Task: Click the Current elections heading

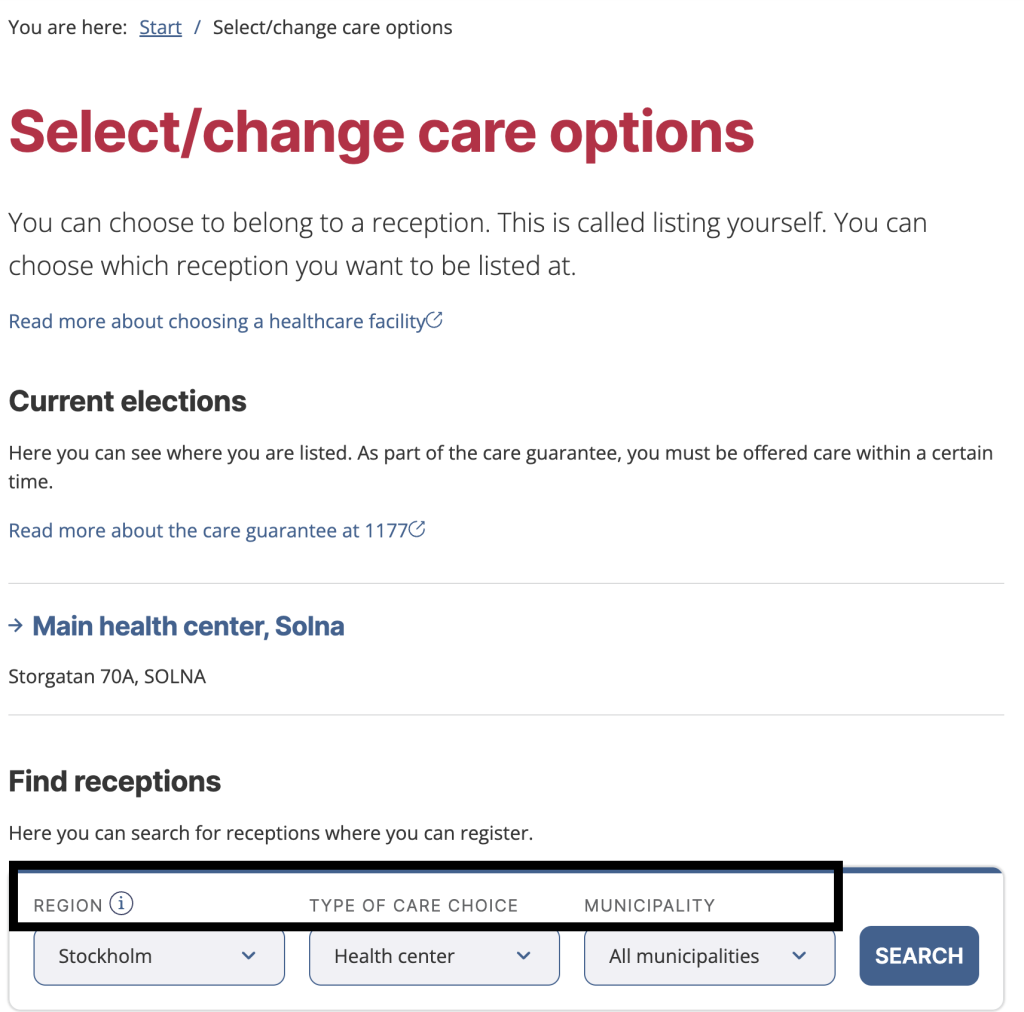Action: click(127, 401)
